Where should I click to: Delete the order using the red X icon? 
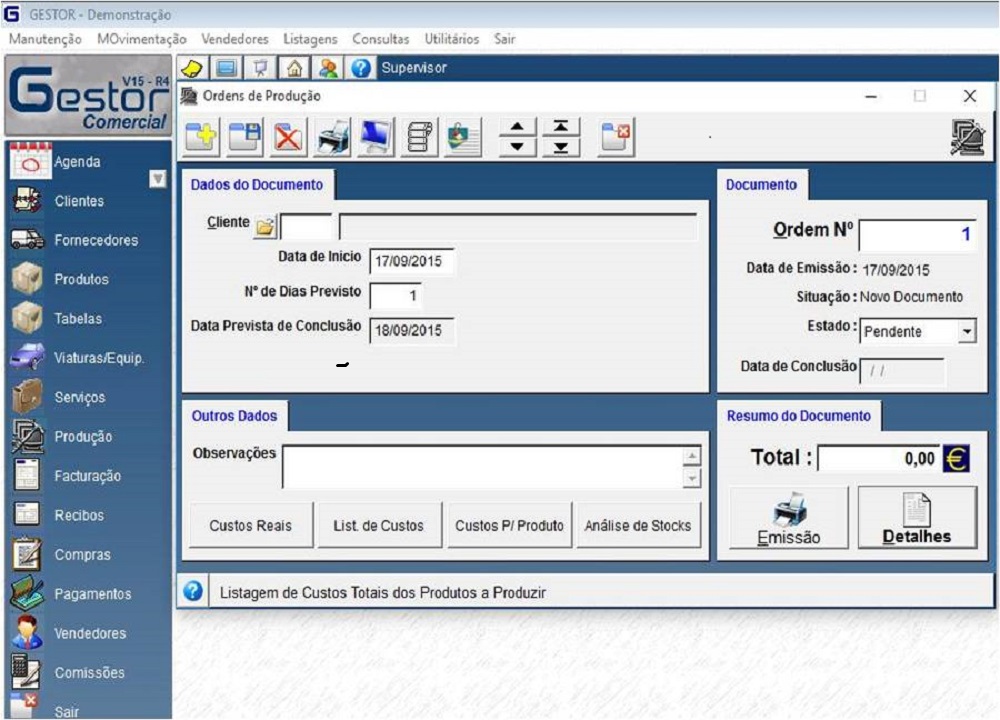point(288,137)
